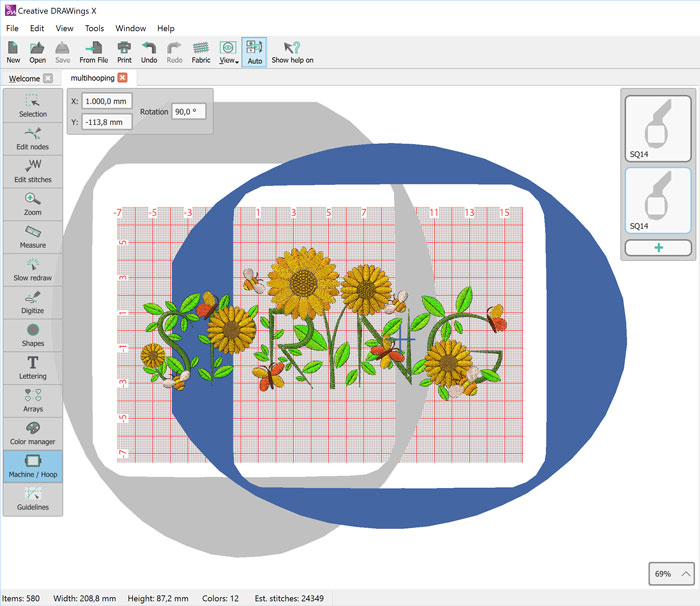
Task: Choose the Measure tool
Action: point(33,236)
